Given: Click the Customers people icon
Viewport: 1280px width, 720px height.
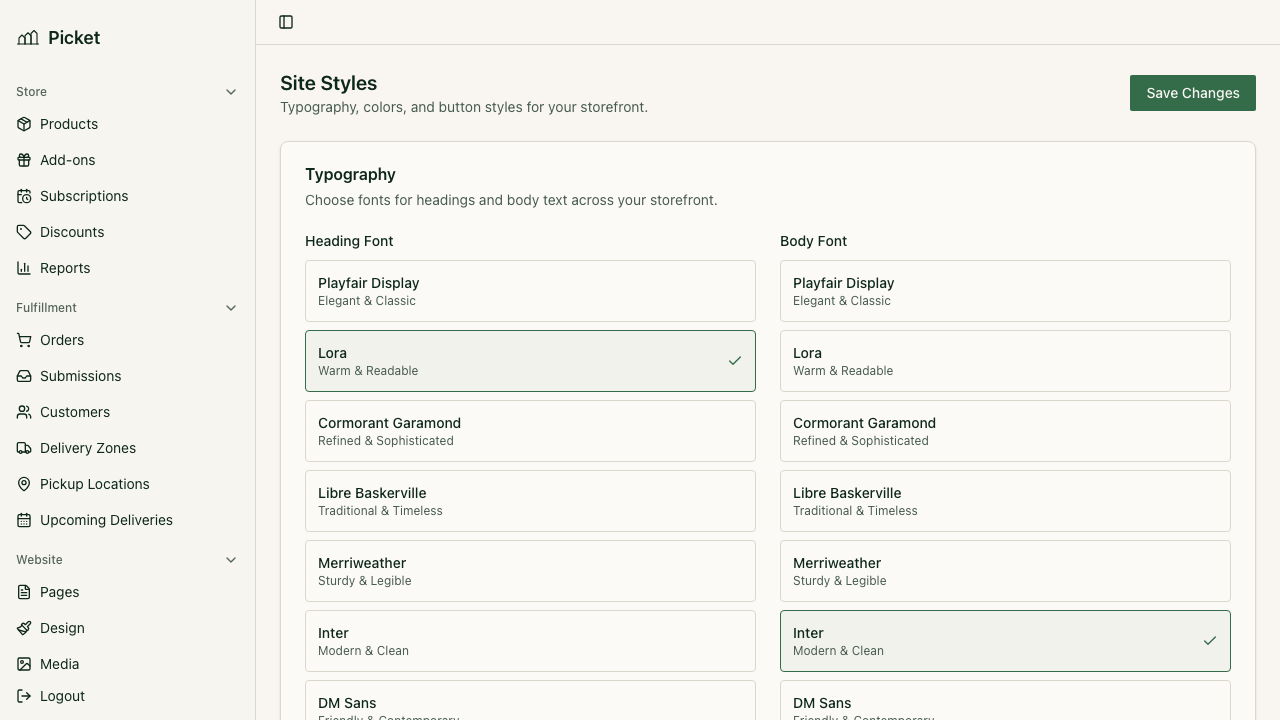Looking at the screenshot, I should point(24,412).
